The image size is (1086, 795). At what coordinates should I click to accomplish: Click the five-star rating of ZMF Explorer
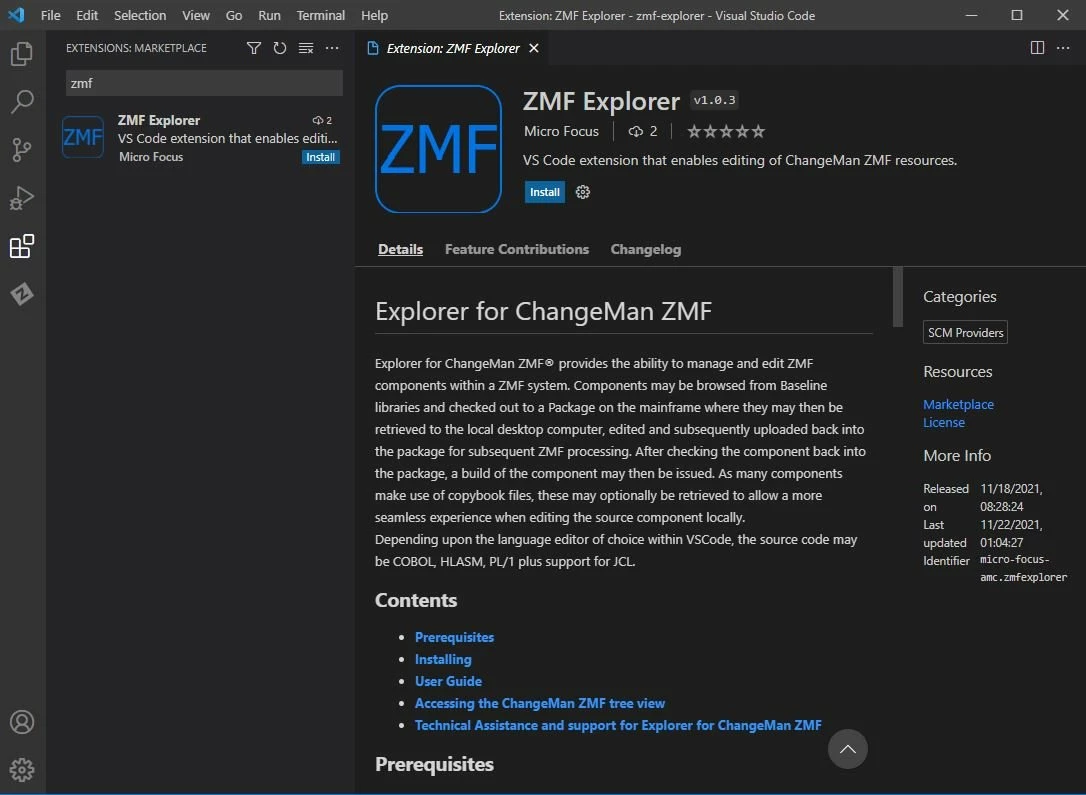[x=726, y=131]
